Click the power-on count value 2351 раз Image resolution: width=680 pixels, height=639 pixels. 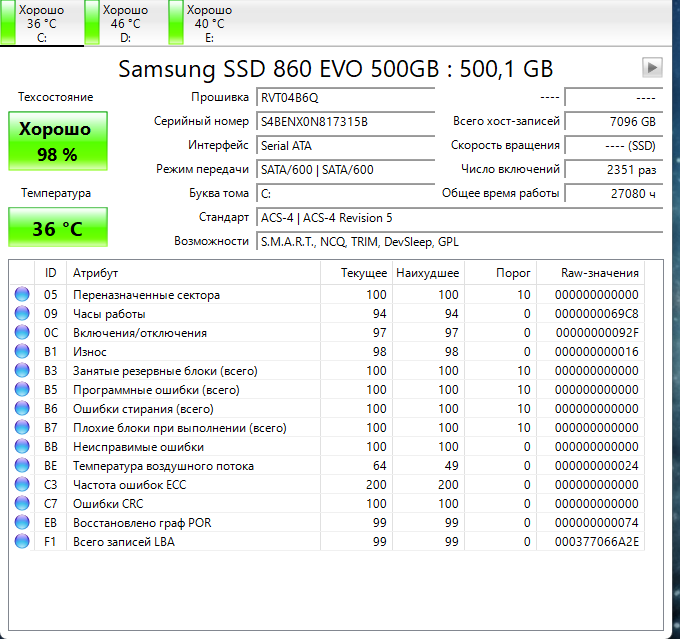[614, 170]
